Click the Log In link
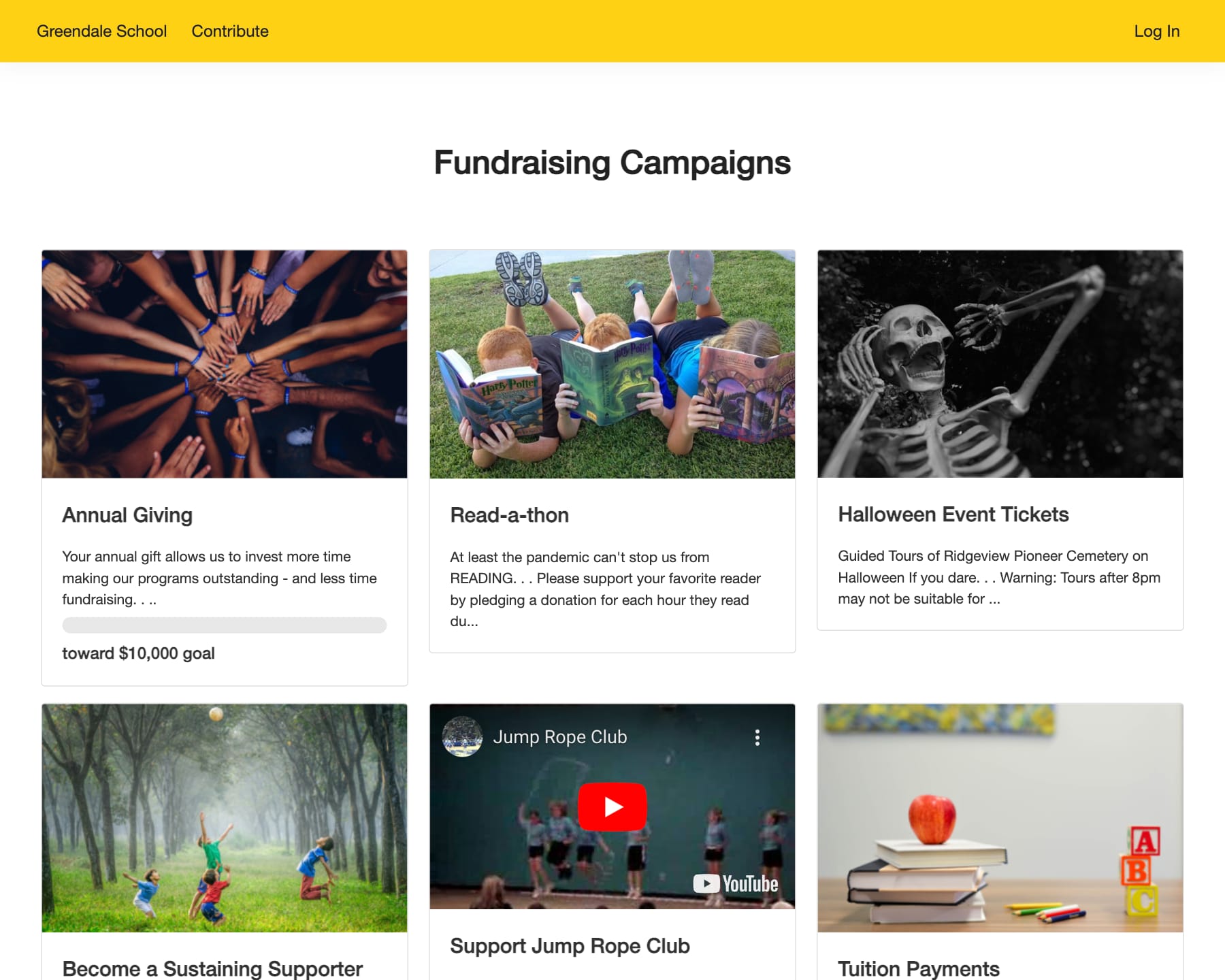This screenshot has width=1225, height=980. point(1156,31)
